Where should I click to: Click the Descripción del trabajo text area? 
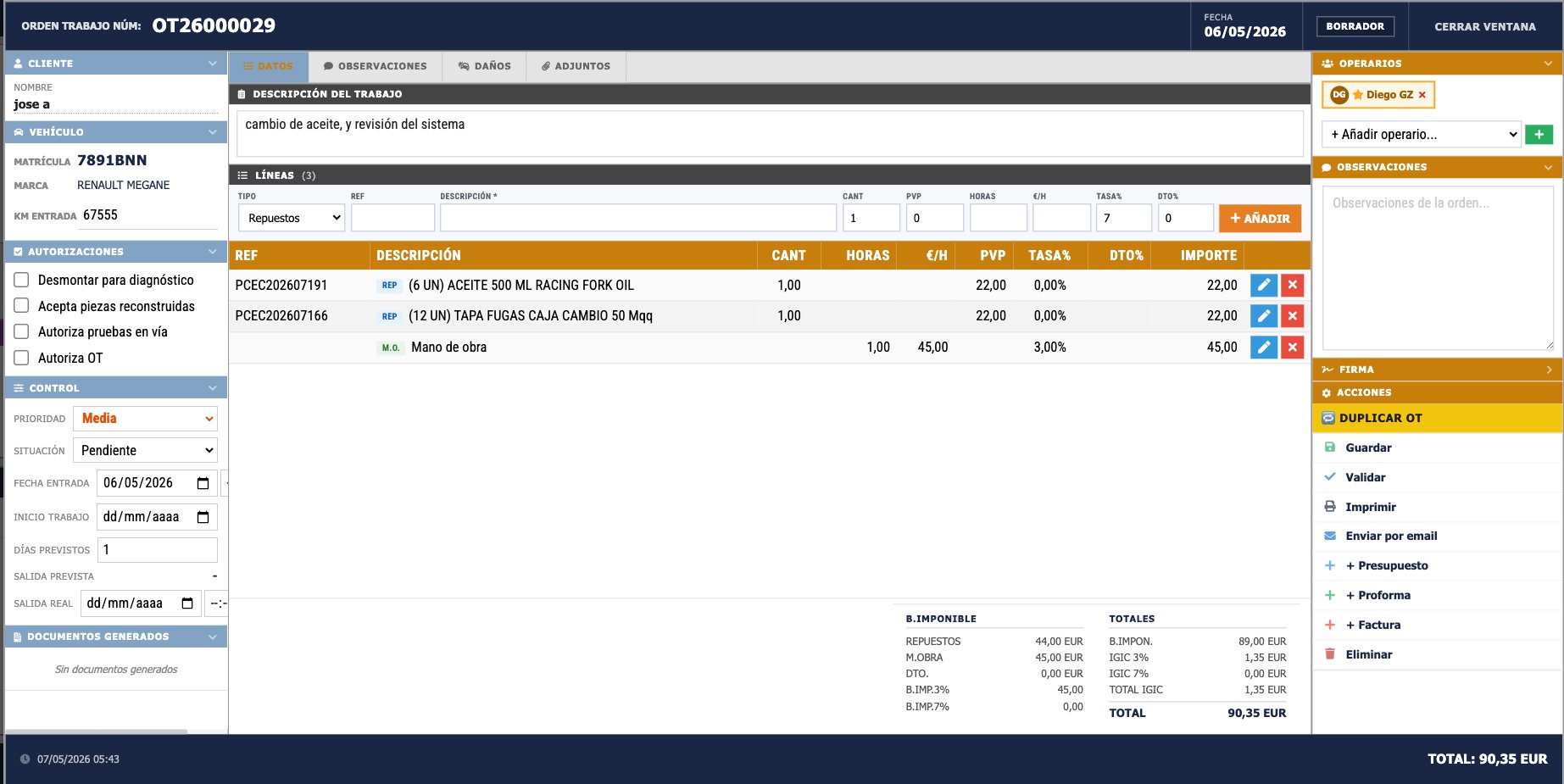pos(770,133)
